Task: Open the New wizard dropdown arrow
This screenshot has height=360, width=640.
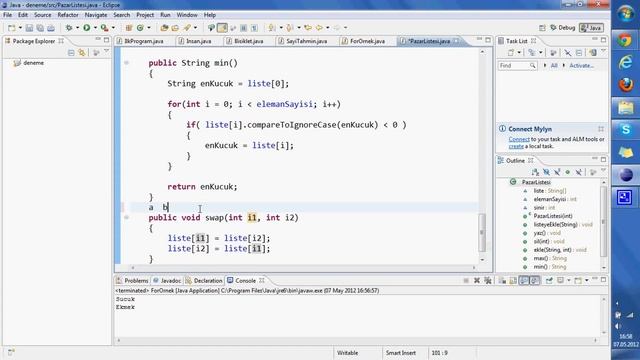Action: (20, 28)
